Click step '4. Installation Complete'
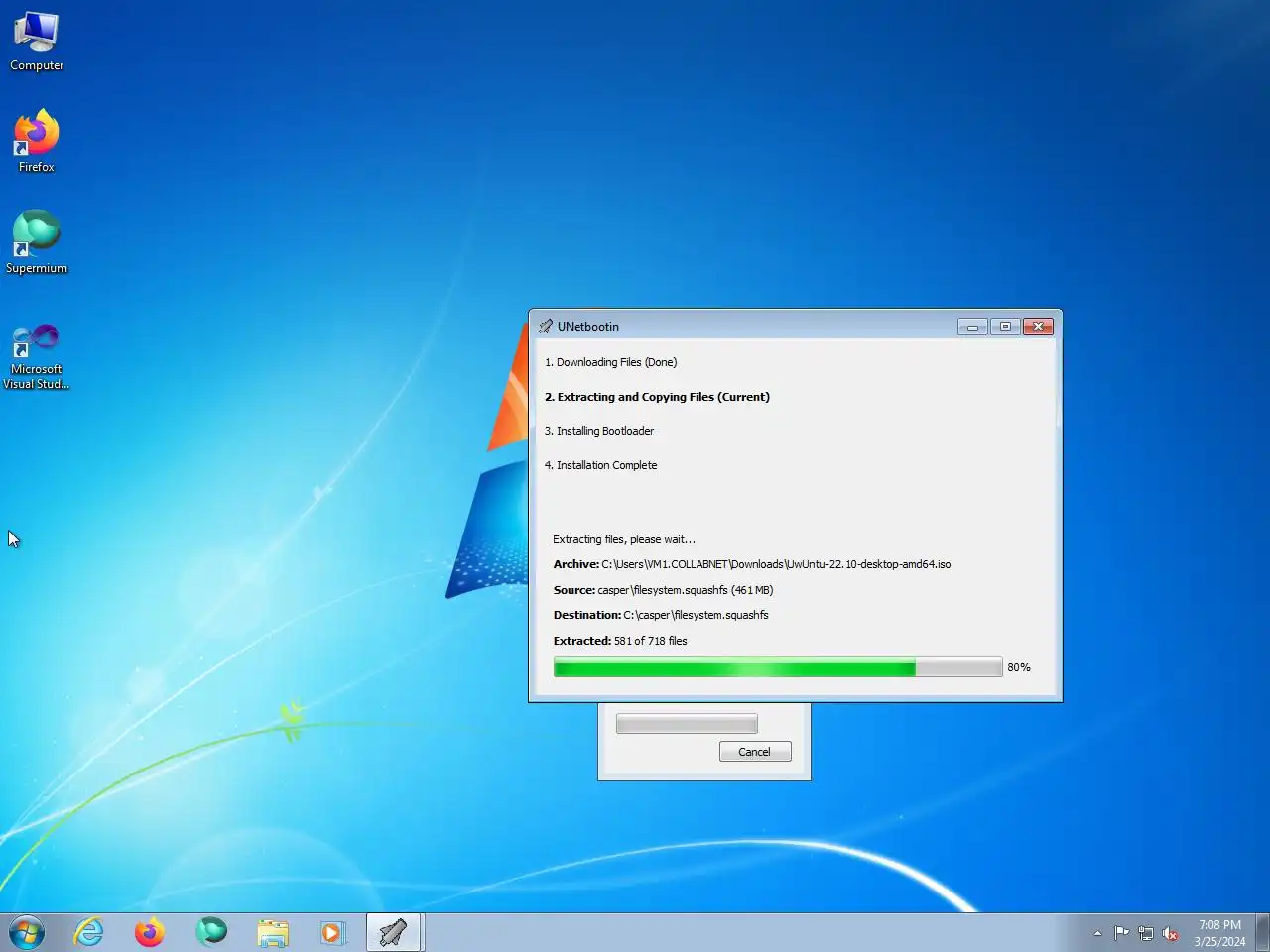 click(600, 465)
